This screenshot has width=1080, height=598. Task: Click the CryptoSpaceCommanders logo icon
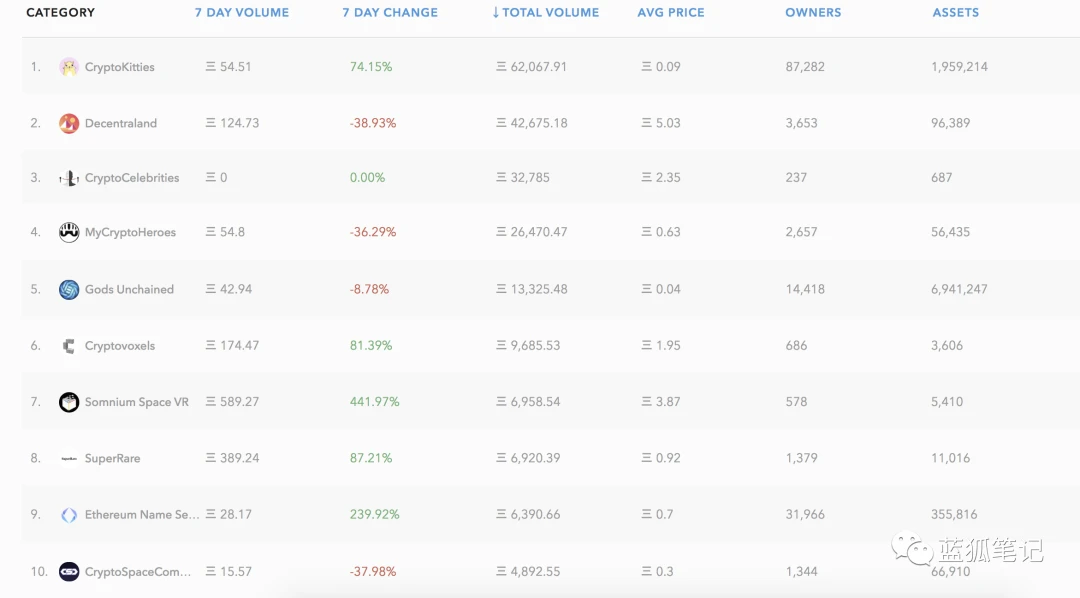click(69, 571)
